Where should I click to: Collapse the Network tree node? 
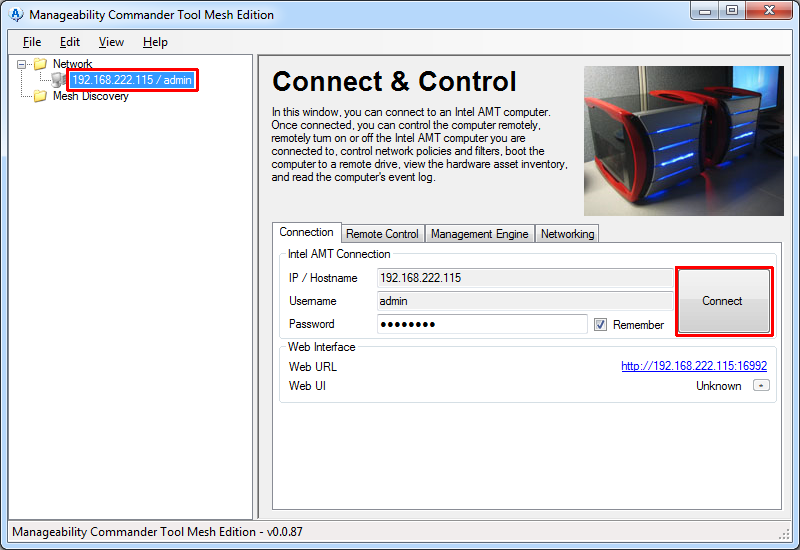pyautogui.click(x=21, y=64)
